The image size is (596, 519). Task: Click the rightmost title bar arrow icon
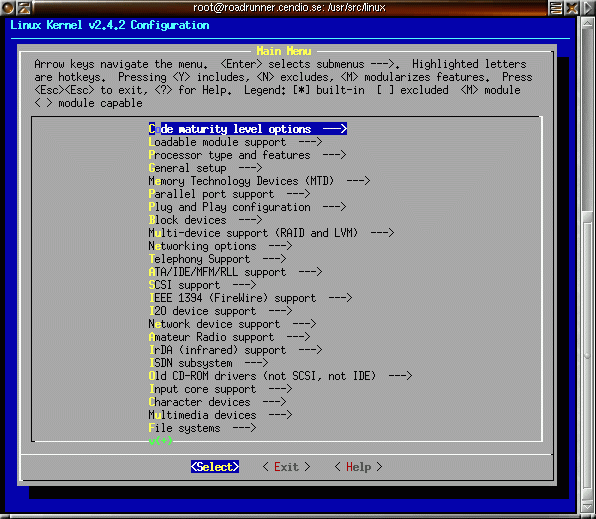click(x=588, y=7)
